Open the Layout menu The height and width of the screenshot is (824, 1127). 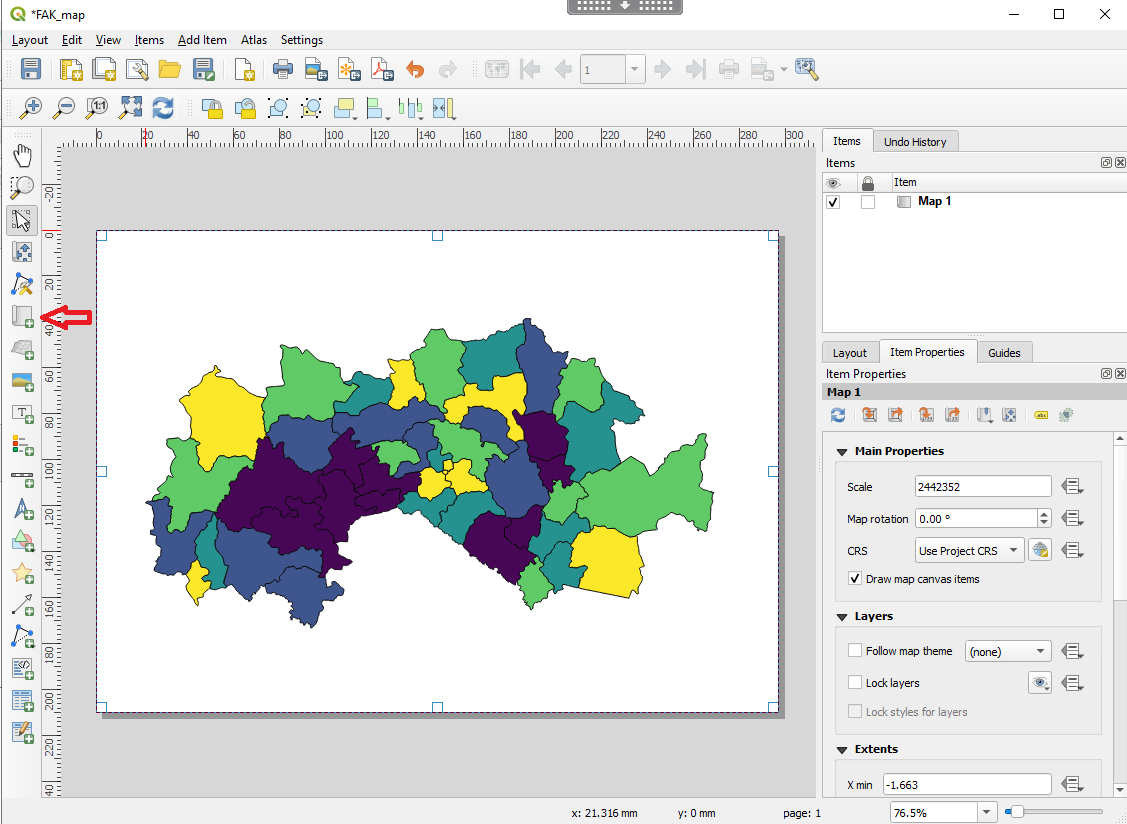click(29, 40)
